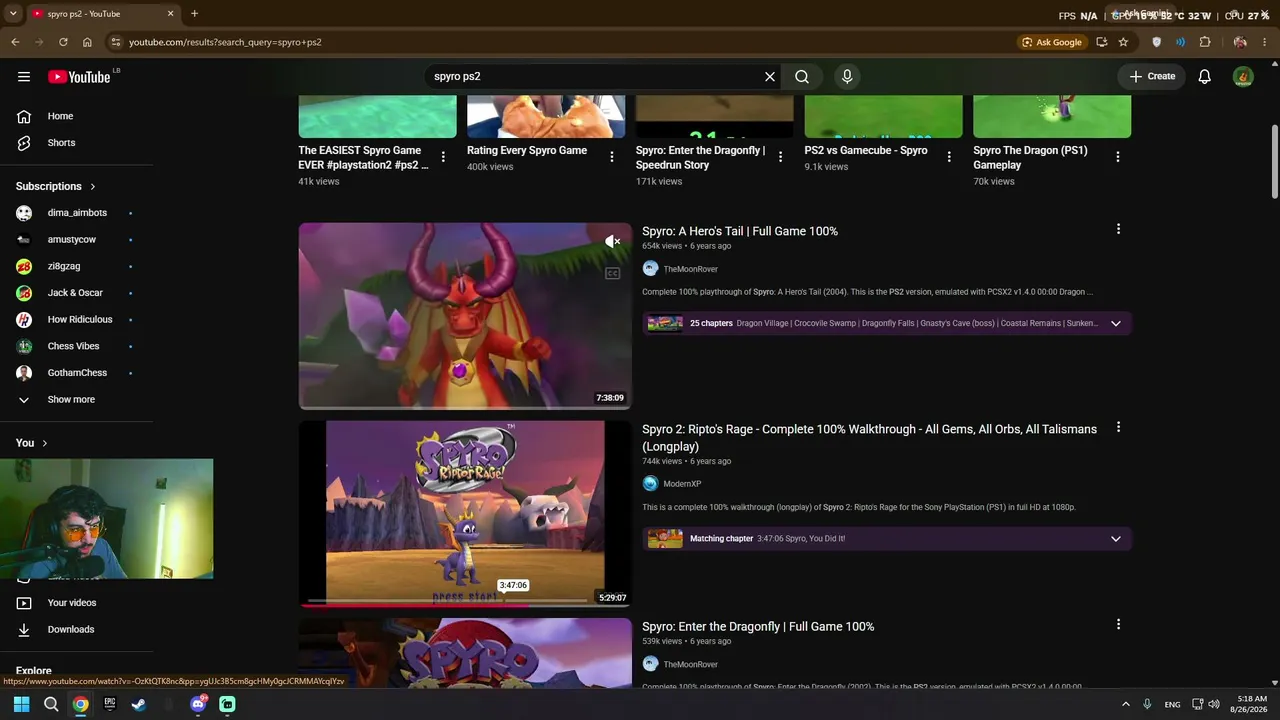Screen dimensions: 1280x720
Task: Open options for 'The EASIEST Spyro Game' short
Action: click(x=443, y=157)
